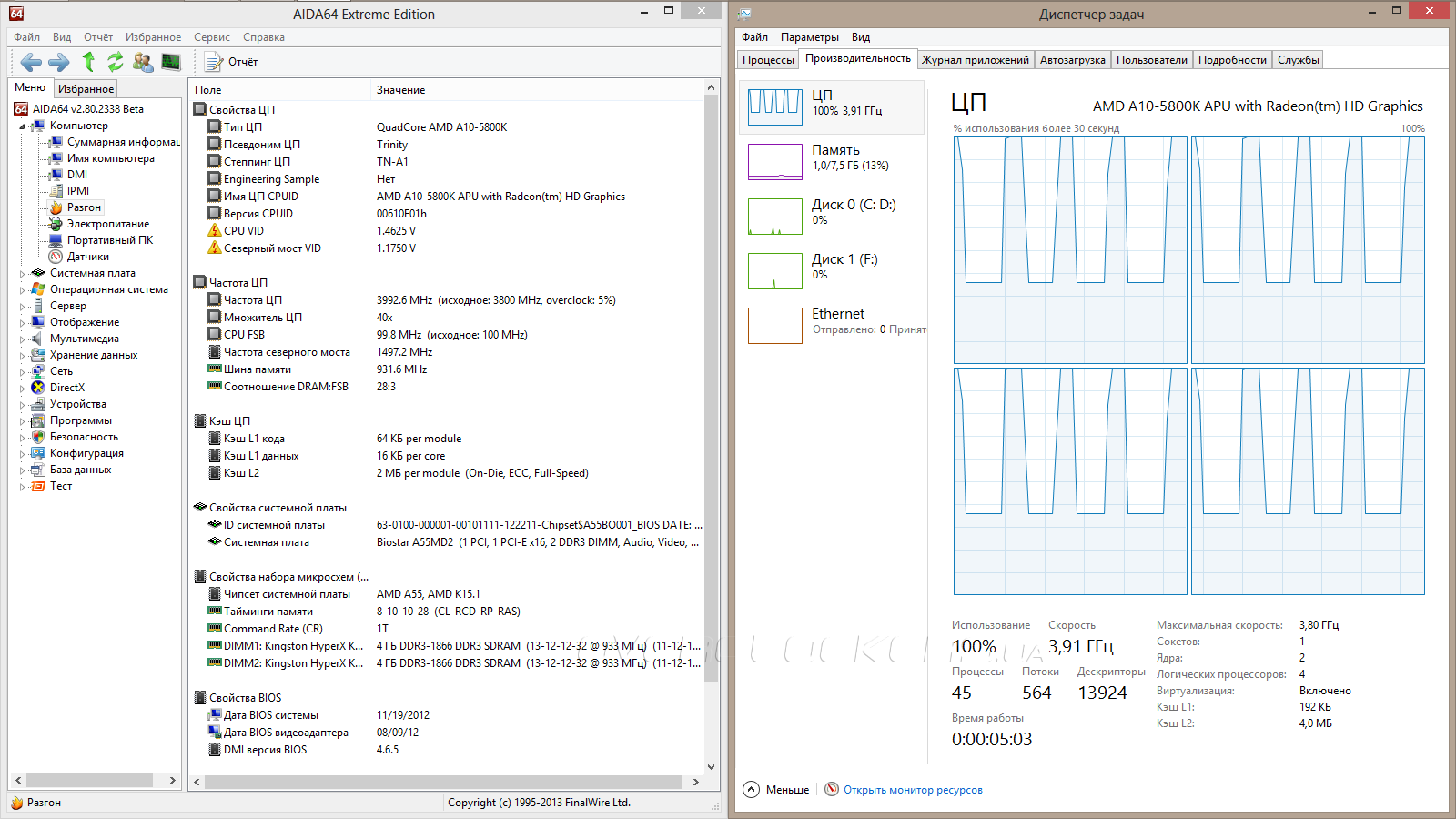Image resolution: width=1456 pixels, height=819 pixels.
Task: Select the Частота ЦП 3992.6 MHz row
Action: tap(446, 300)
